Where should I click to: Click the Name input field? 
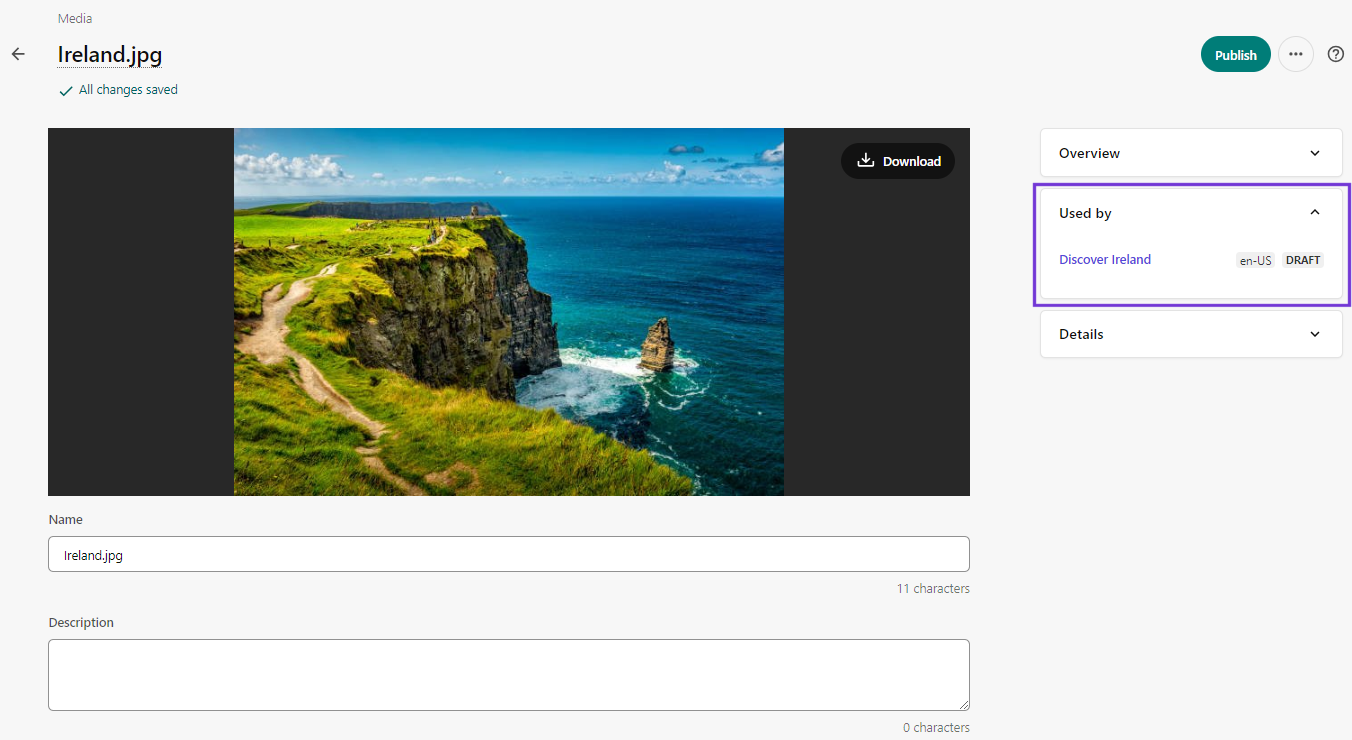[x=509, y=554]
